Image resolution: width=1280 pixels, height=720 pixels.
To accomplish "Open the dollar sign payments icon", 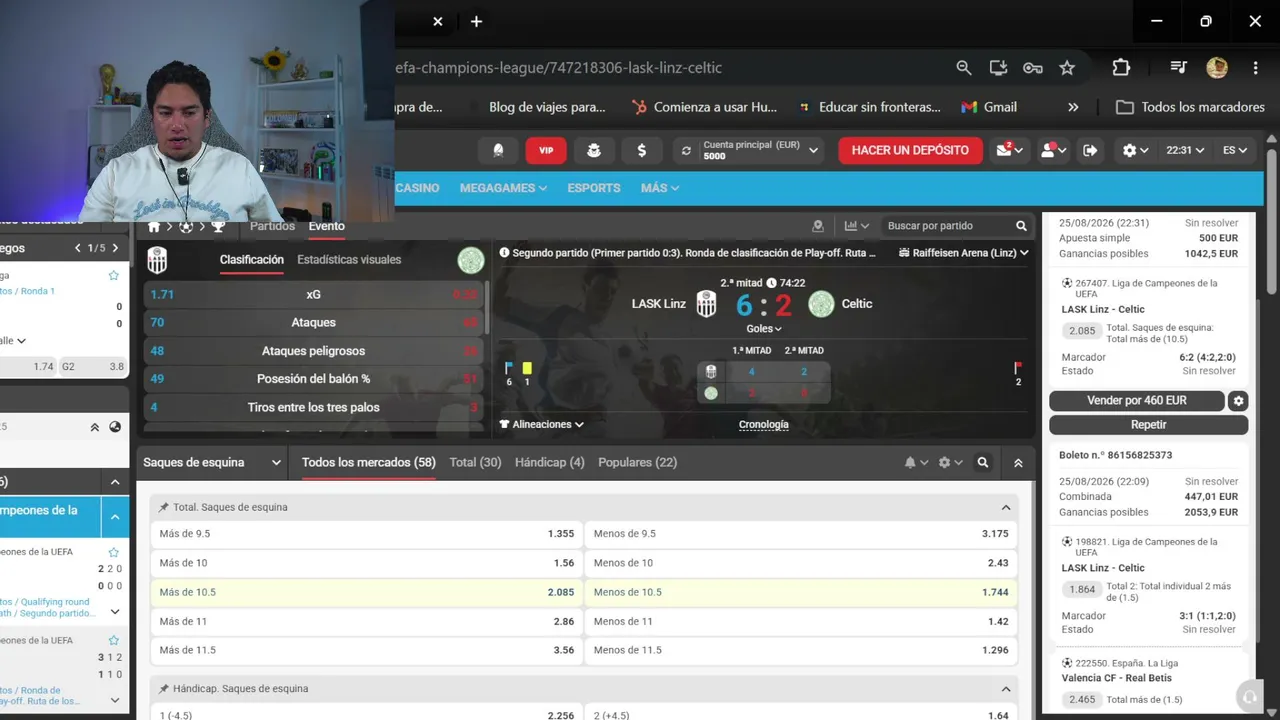I will (641, 150).
